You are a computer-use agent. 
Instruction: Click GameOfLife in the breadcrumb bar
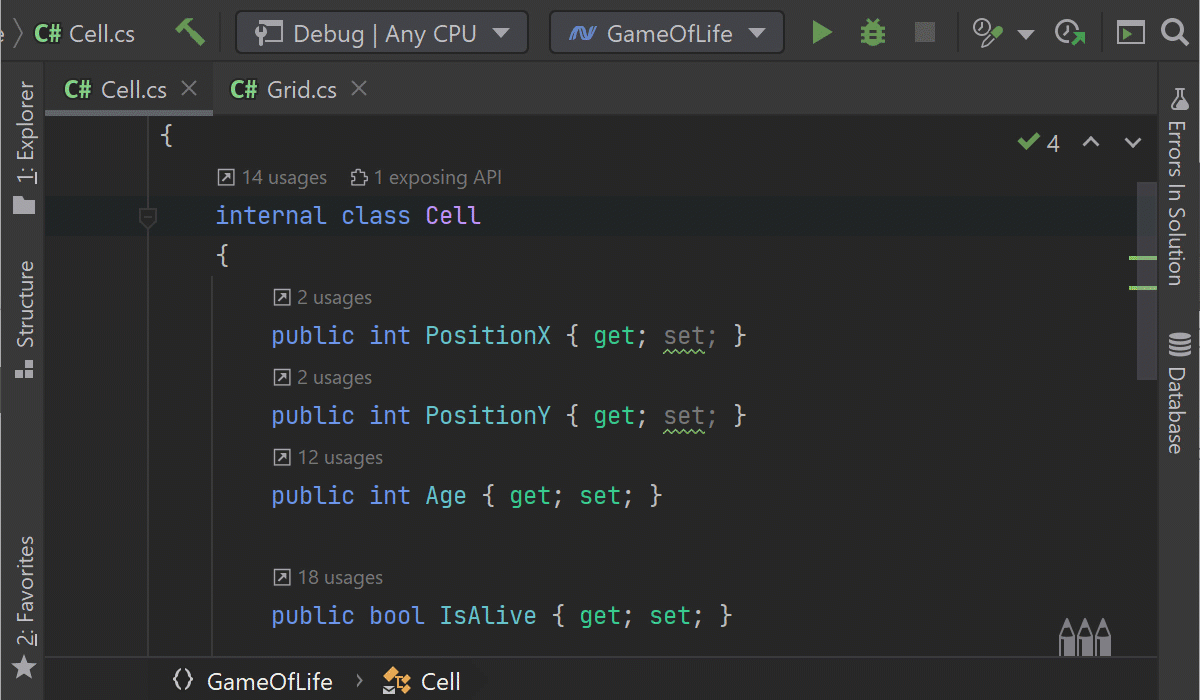(268, 681)
